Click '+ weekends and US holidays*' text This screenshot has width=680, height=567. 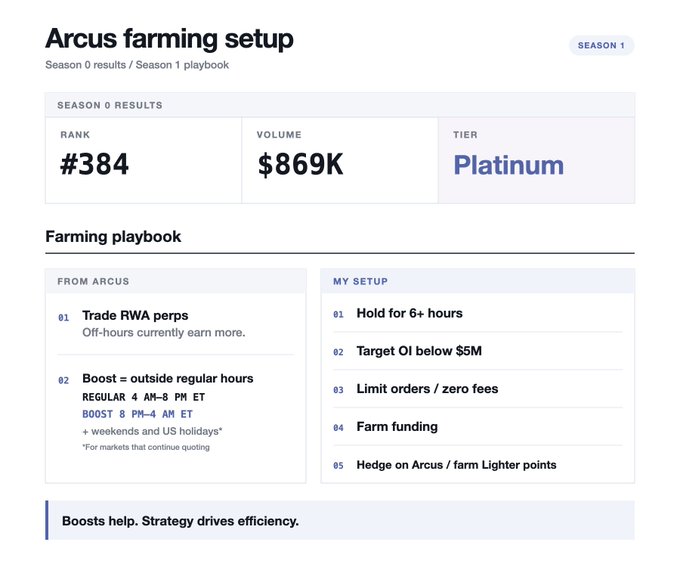[152, 432]
